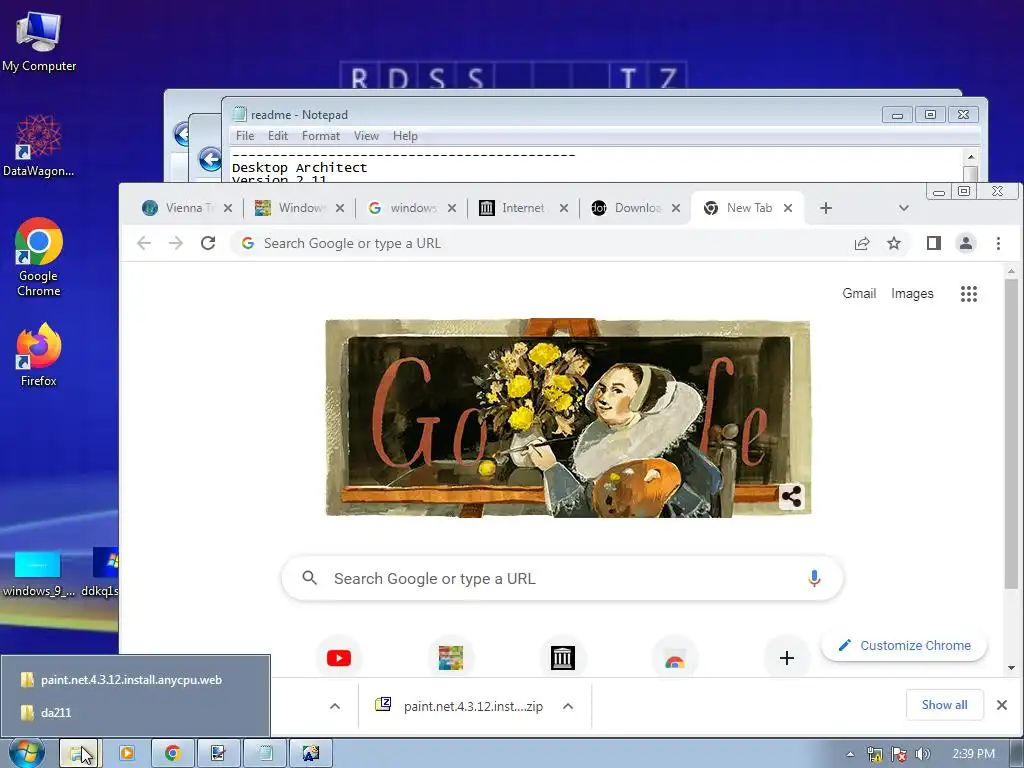Open the Chrome three-dot menu
1024x768 pixels.
998,243
